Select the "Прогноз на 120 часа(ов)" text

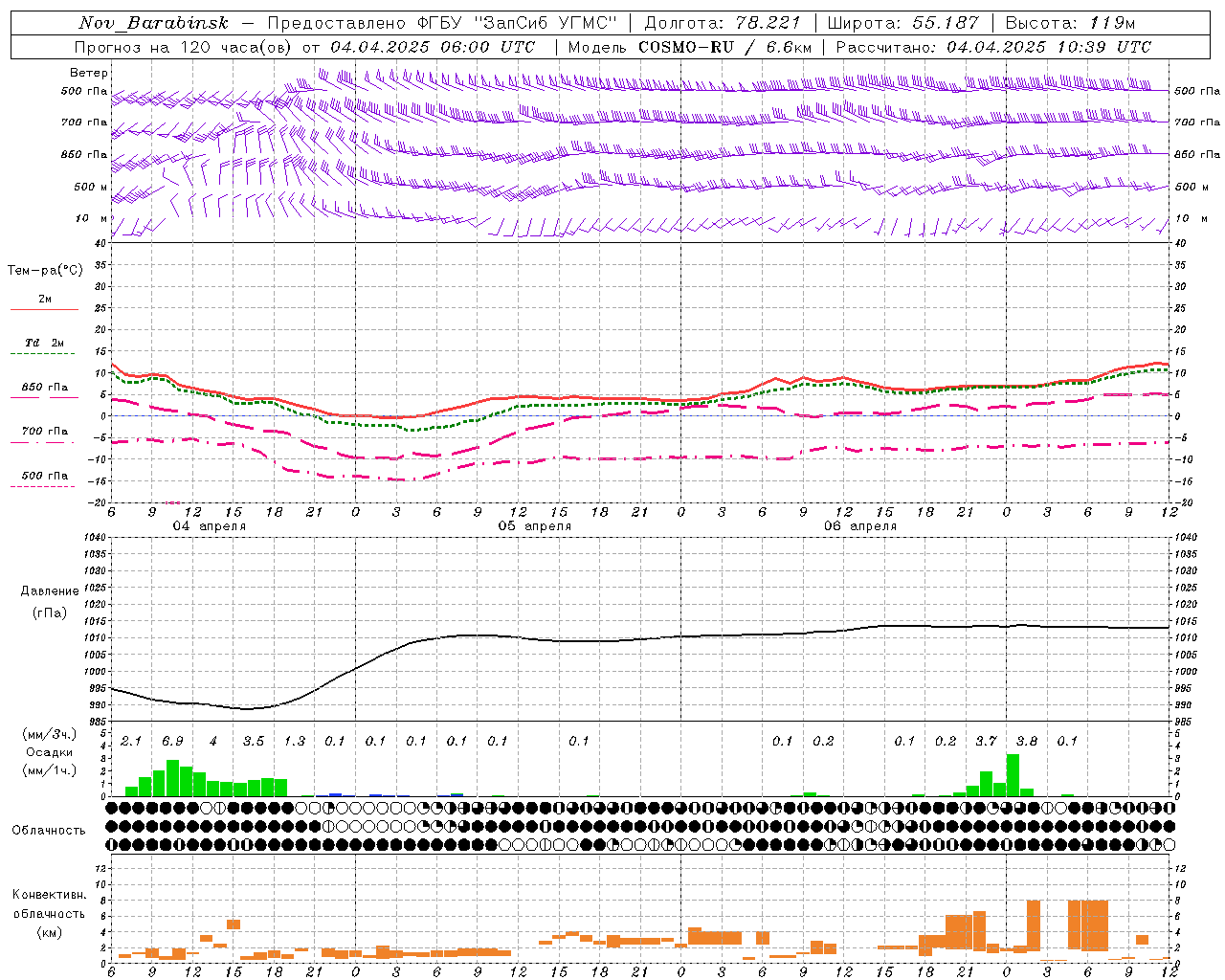click(183, 47)
